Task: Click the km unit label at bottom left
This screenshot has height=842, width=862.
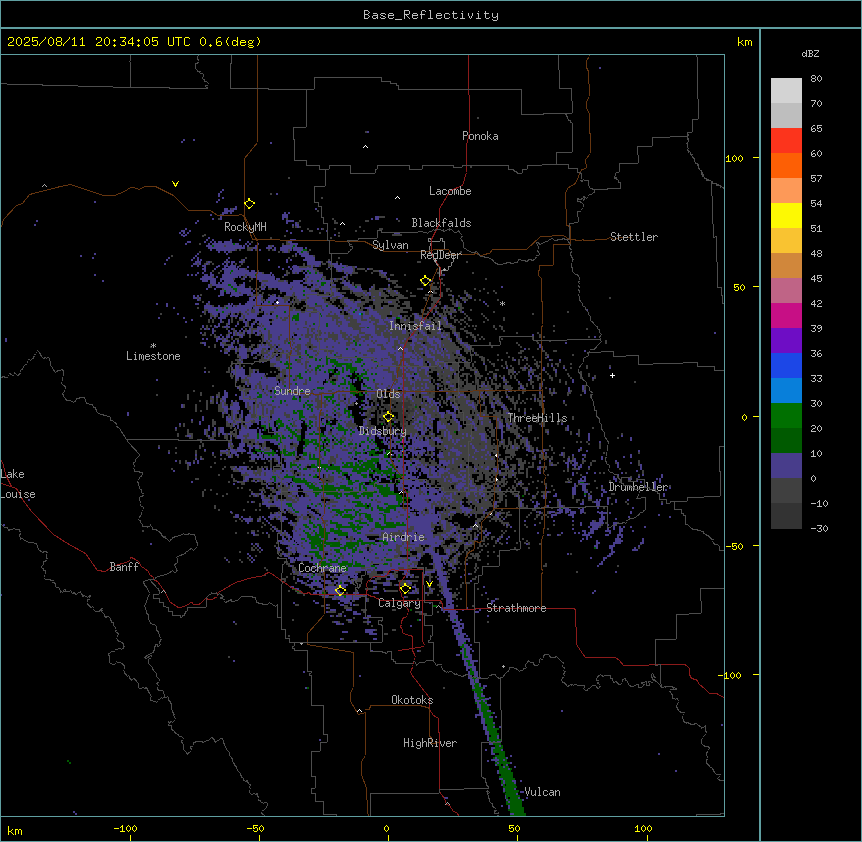Action: coord(15,830)
